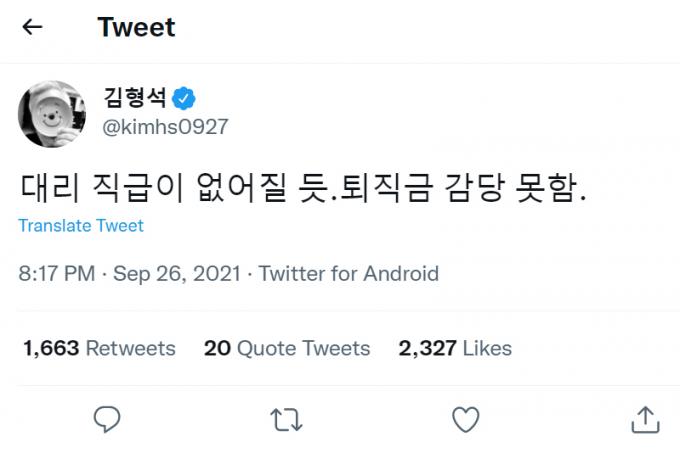Click Translate Tweet
Viewport: 680px width, 453px height.
(81, 226)
